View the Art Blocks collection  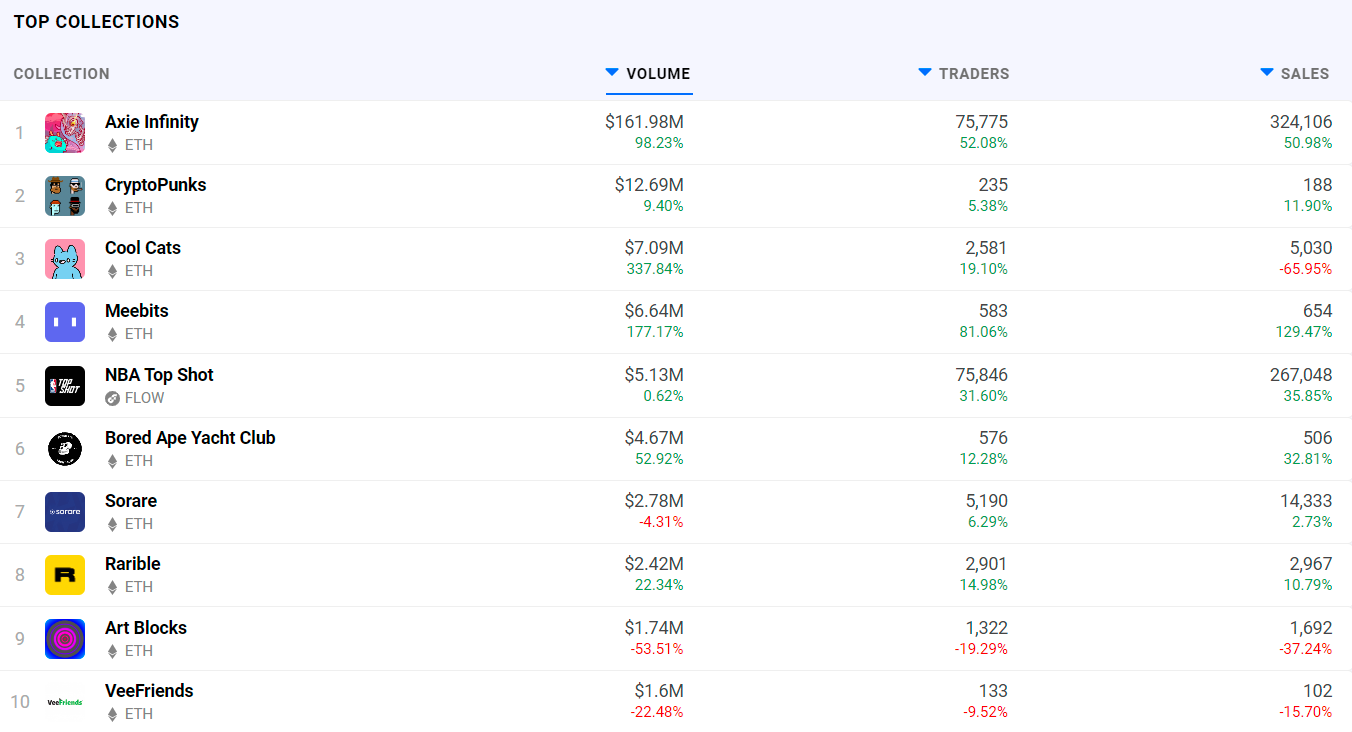(x=146, y=628)
